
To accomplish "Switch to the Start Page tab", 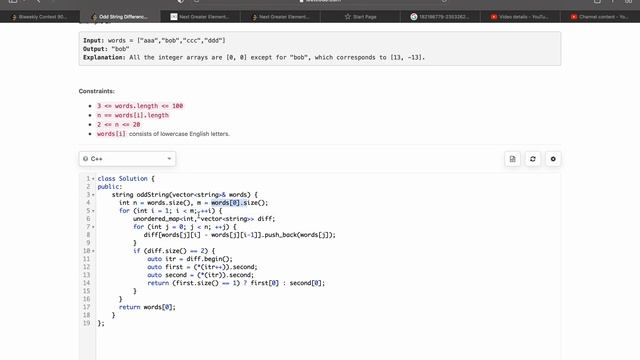I will tap(360, 17).
